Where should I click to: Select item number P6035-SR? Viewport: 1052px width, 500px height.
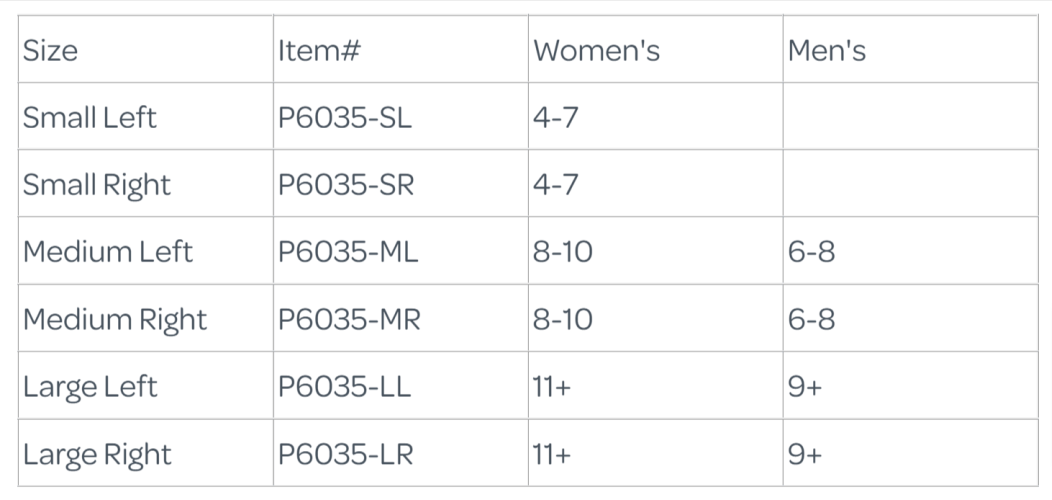(345, 185)
